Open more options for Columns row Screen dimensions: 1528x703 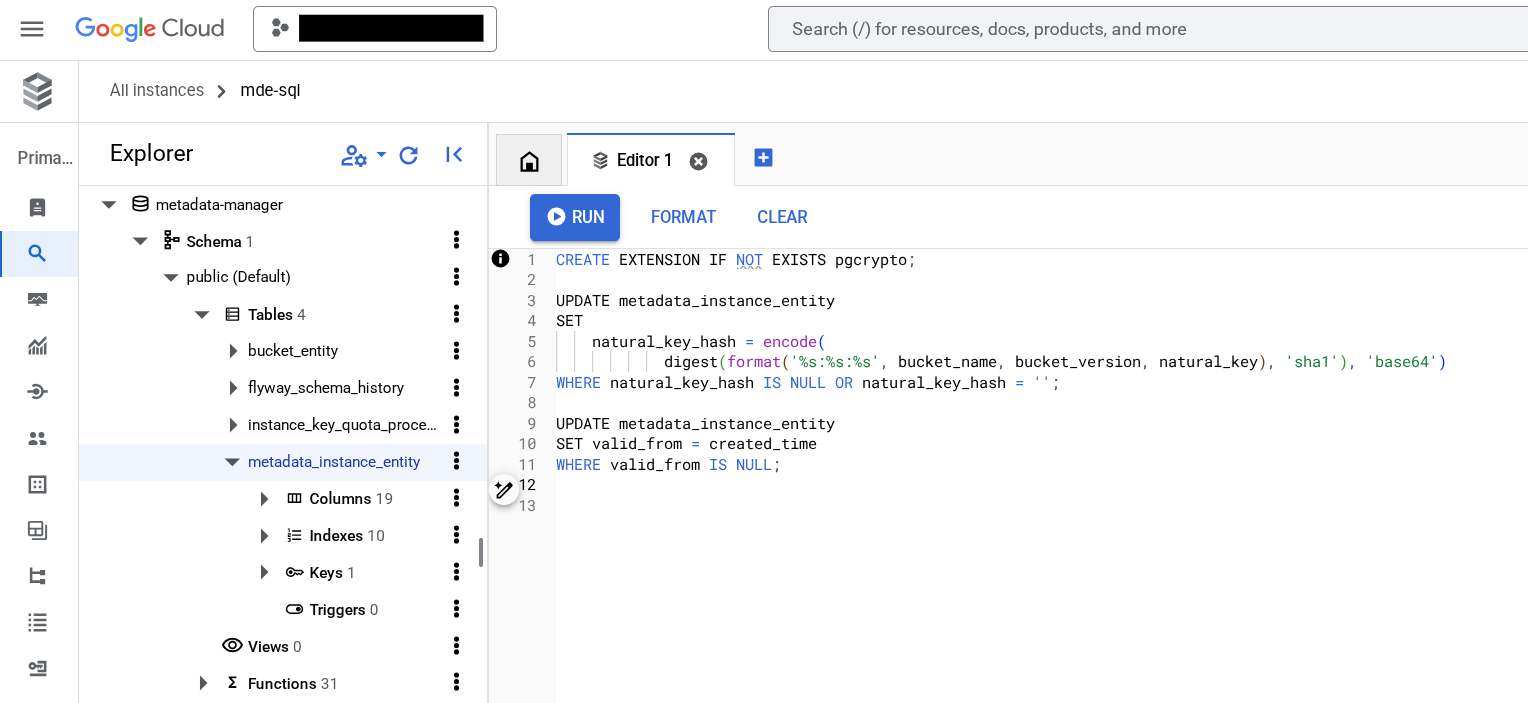coord(456,499)
